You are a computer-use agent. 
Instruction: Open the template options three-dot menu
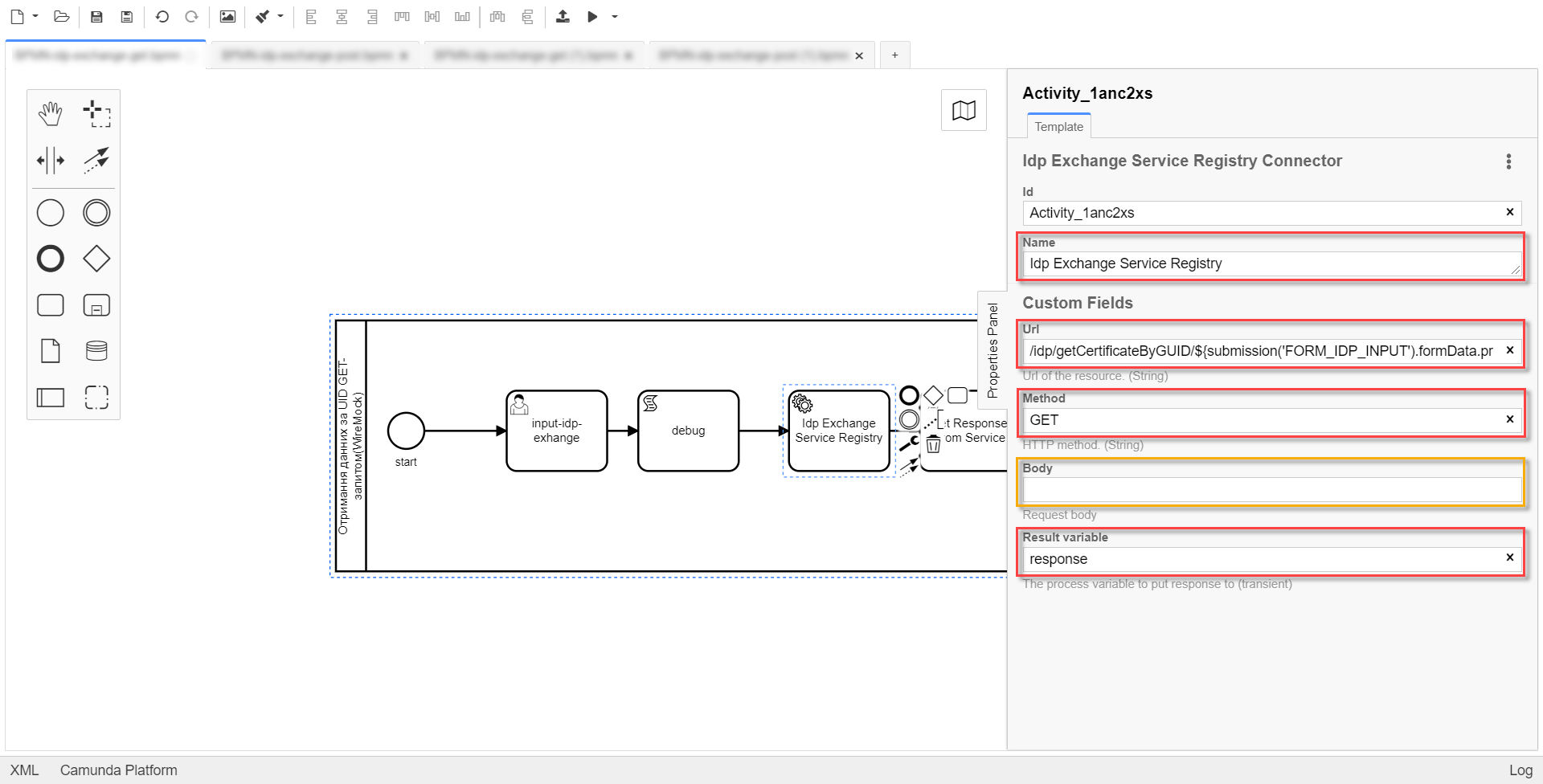(1508, 161)
